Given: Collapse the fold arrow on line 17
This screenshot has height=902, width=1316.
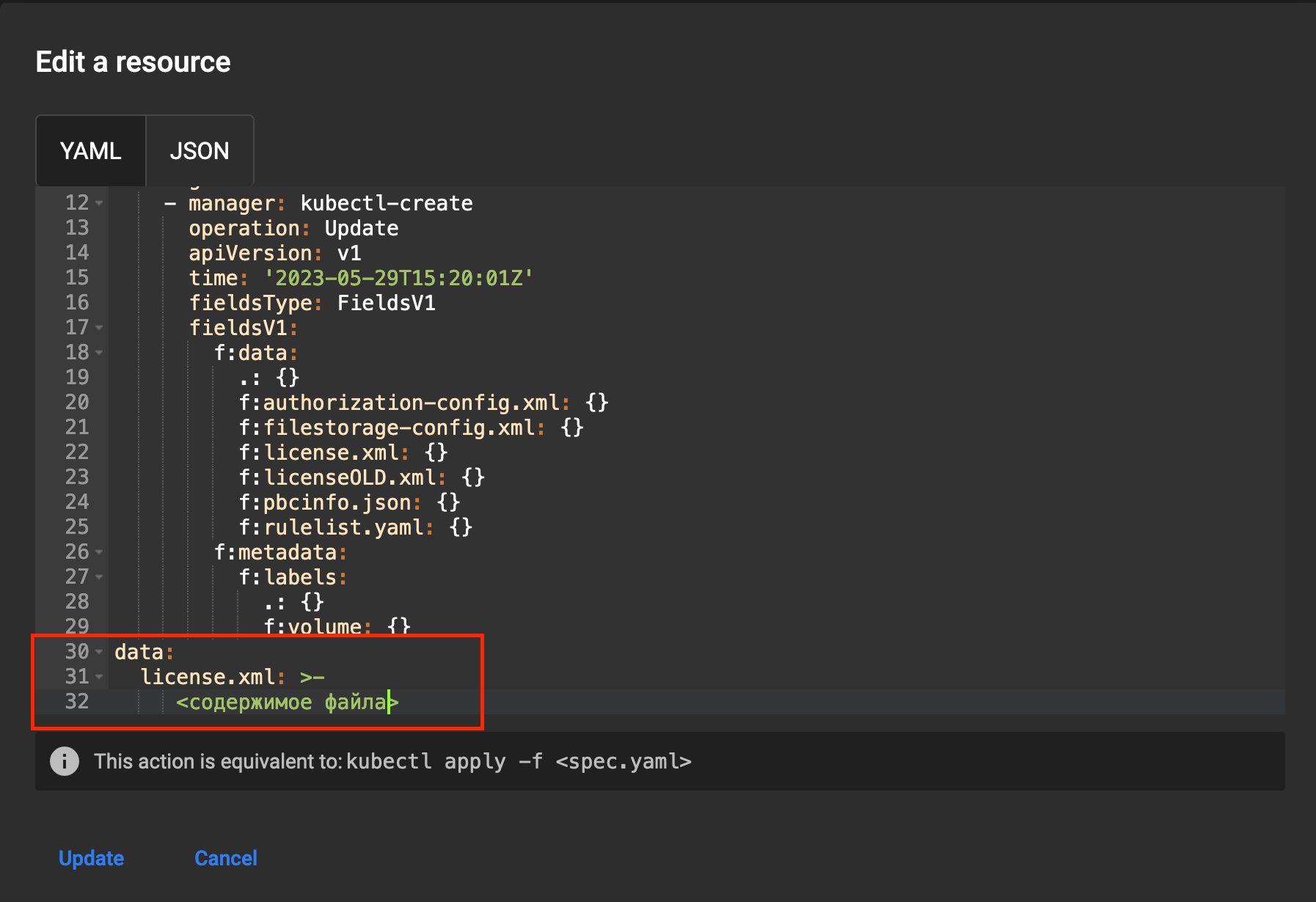Looking at the screenshot, I should click(99, 328).
